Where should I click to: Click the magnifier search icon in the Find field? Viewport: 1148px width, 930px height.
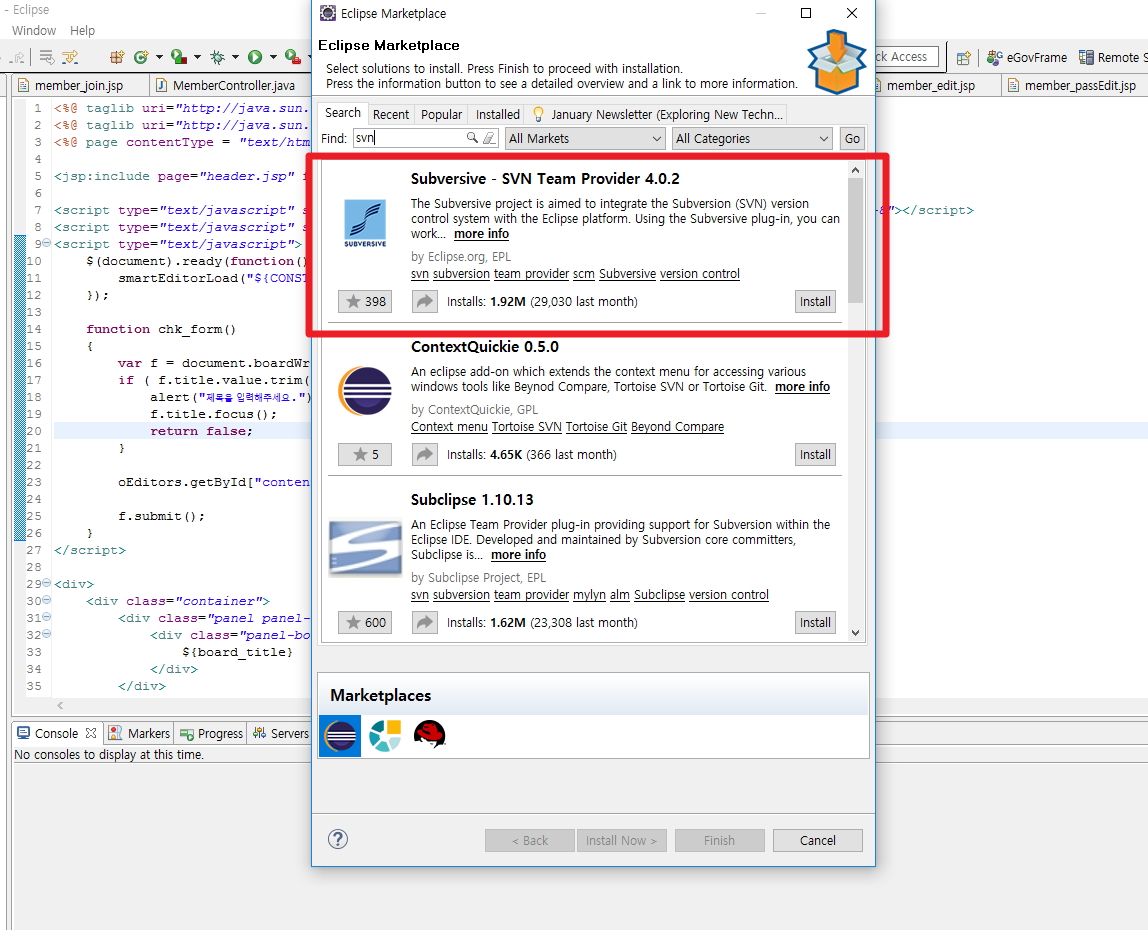pos(472,138)
